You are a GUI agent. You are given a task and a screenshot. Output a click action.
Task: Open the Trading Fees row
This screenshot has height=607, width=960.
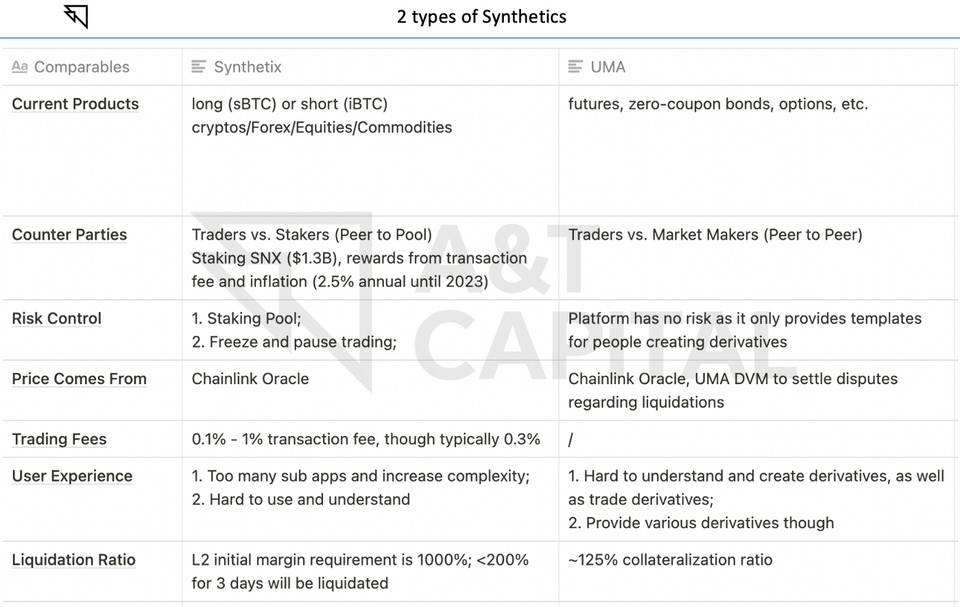pyautogui.click(x=59, y=439)
